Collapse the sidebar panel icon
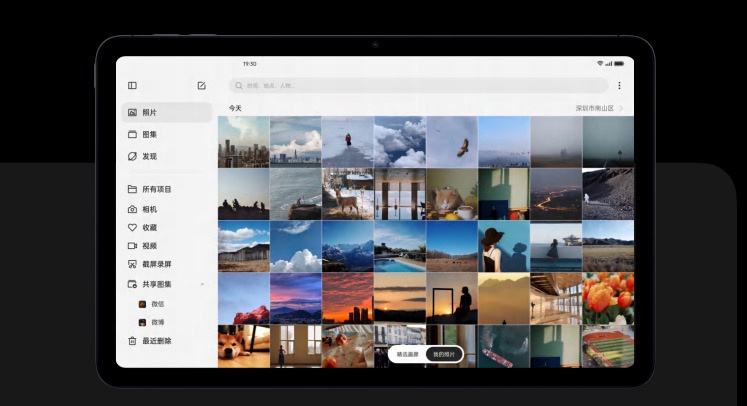Image resolution: width=747 pixels, height=406 pixels. coord(132,86)
